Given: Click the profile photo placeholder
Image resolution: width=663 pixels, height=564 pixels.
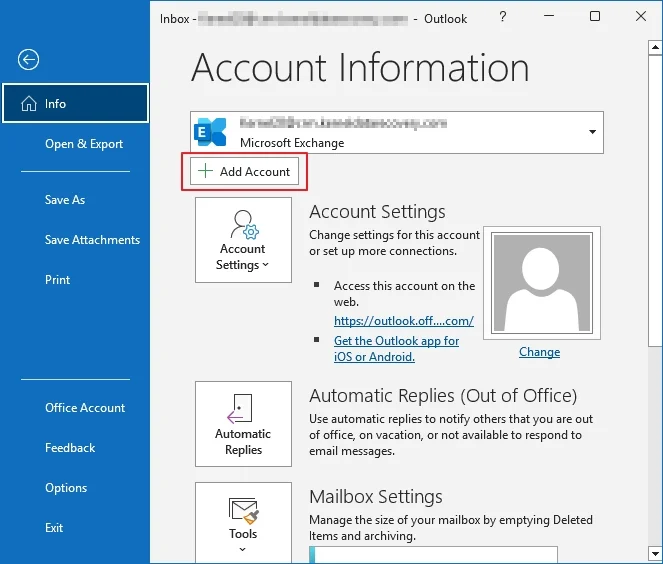Looking at the screenshot, I should [x=542, y=283].
